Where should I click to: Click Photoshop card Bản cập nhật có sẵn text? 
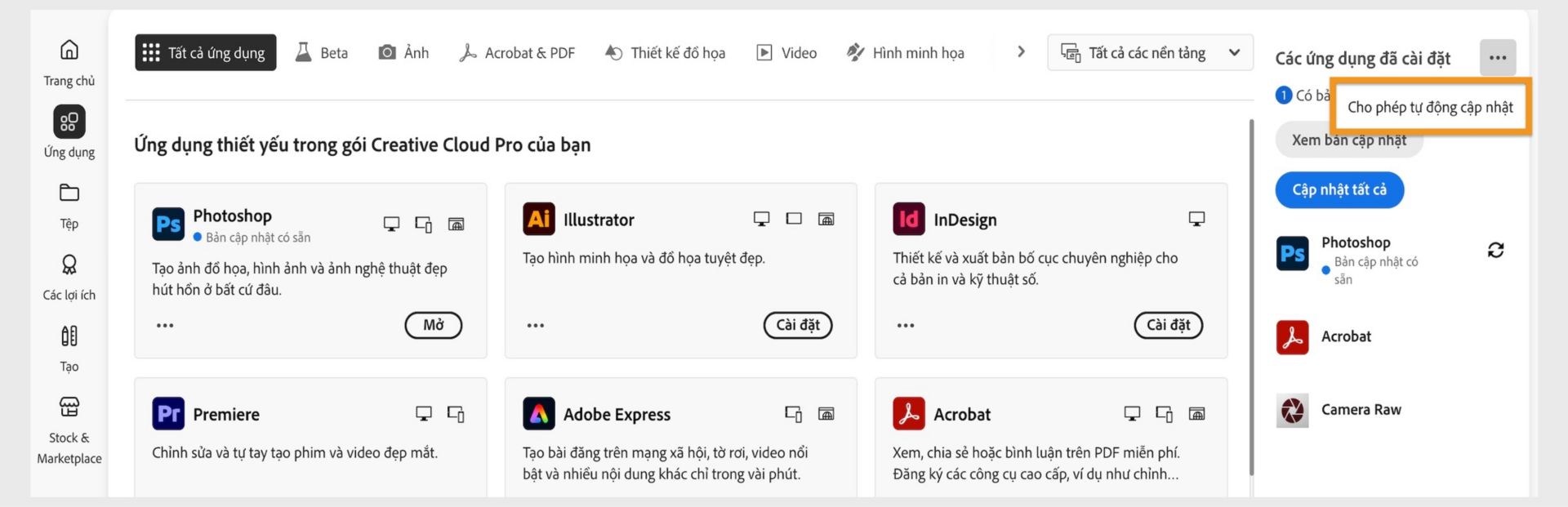pyautogui.click(x=258, y=238)
